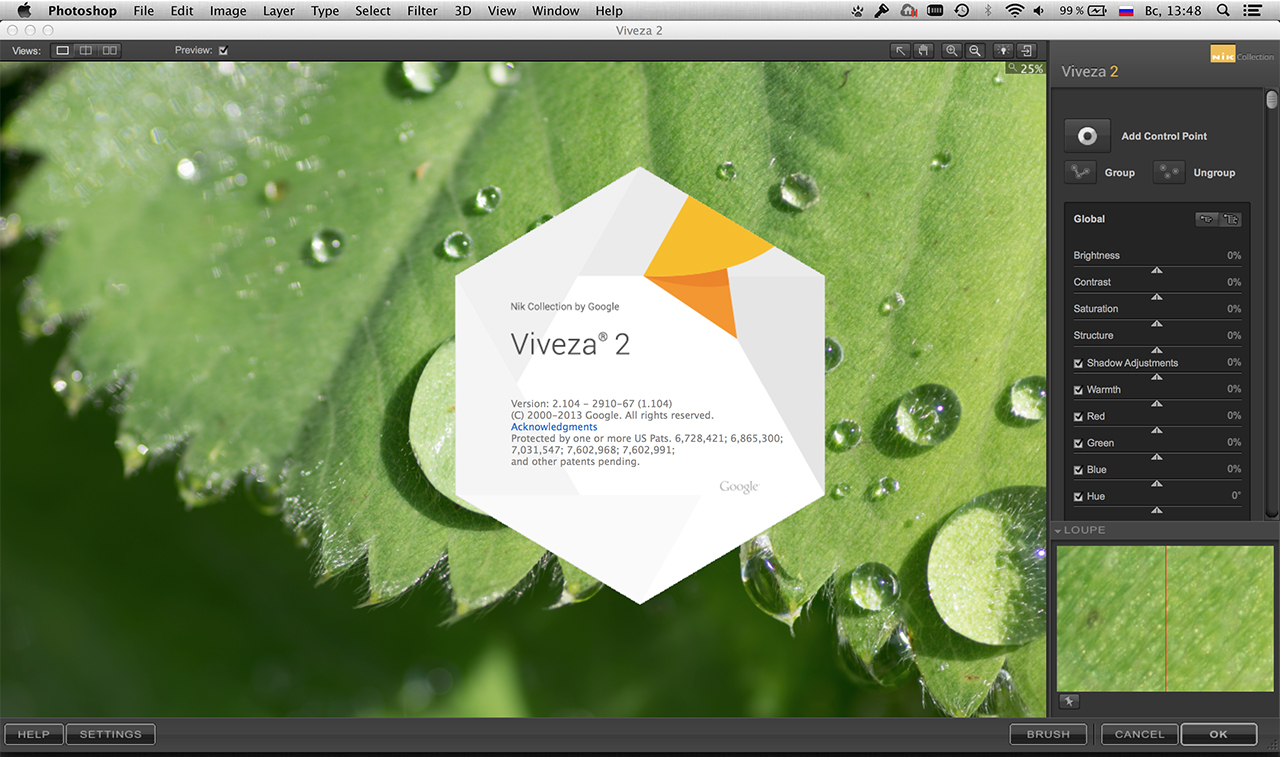1280x757 pixels.
Task: Select the split preview view
Action: [x=86, y=50]
